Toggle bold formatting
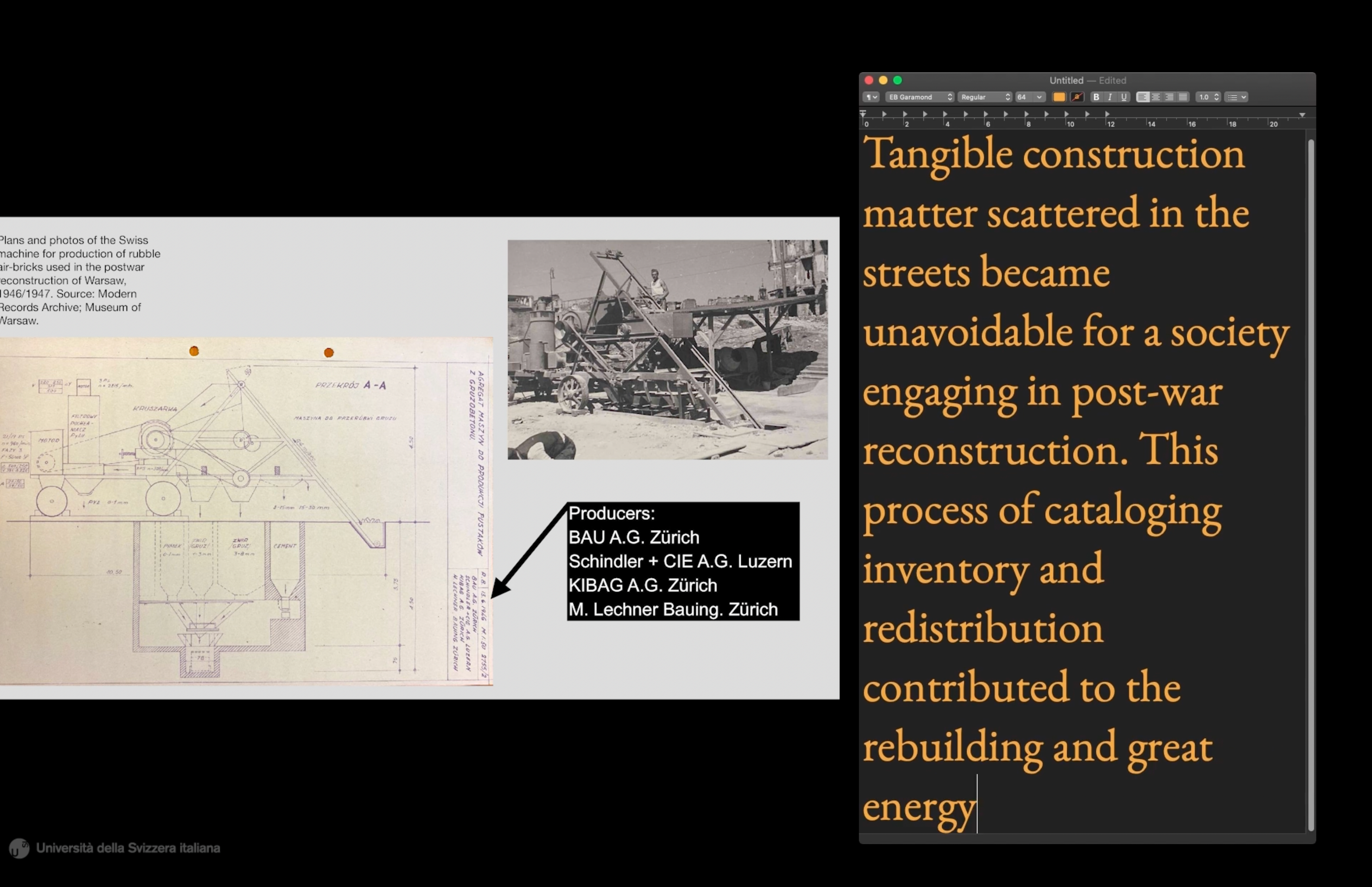This screenshot has width=1372, height=887. coord(1096,97)
